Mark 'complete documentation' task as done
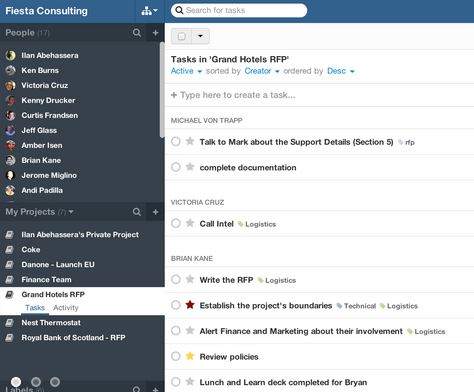The width and height of the screenshot is (474, 392). [176, 167]
